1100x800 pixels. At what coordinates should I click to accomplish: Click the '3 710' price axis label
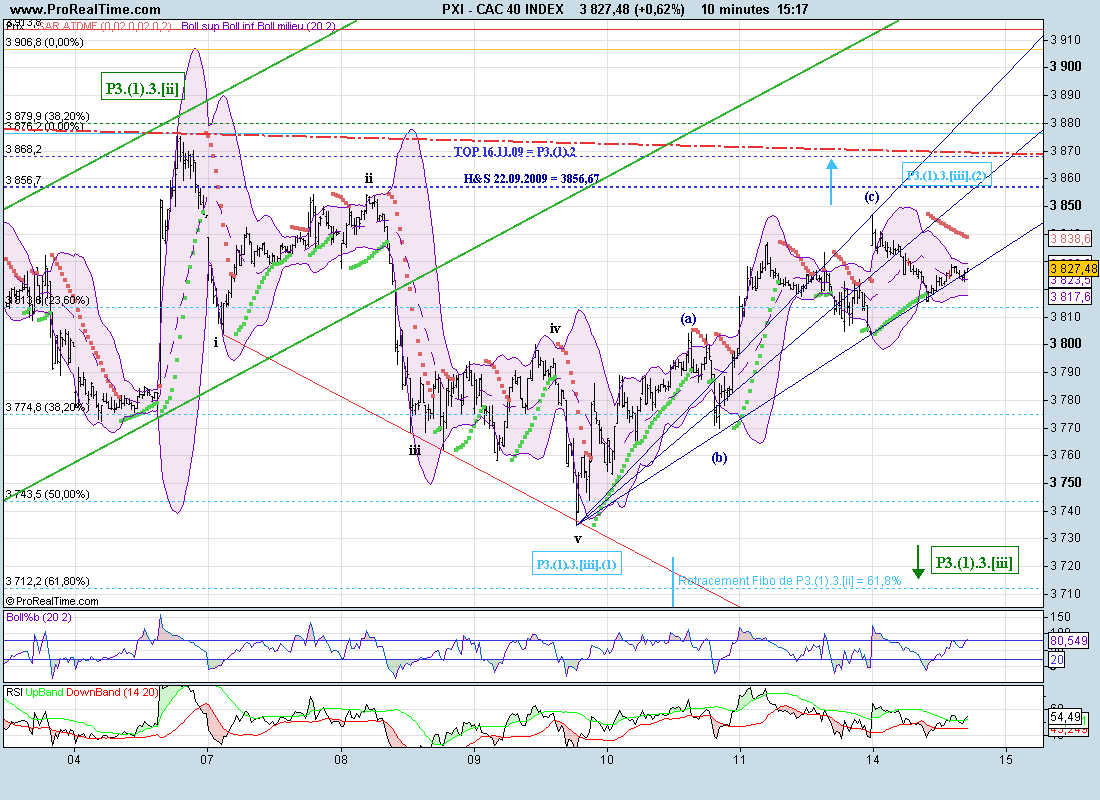point(1066,594)
